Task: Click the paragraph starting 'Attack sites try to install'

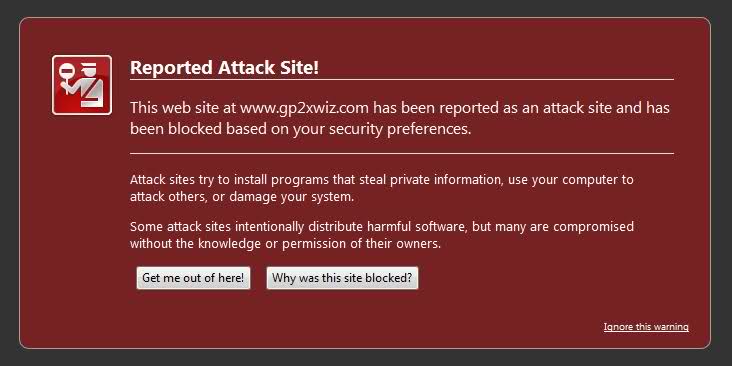Action: coord(382,188)
